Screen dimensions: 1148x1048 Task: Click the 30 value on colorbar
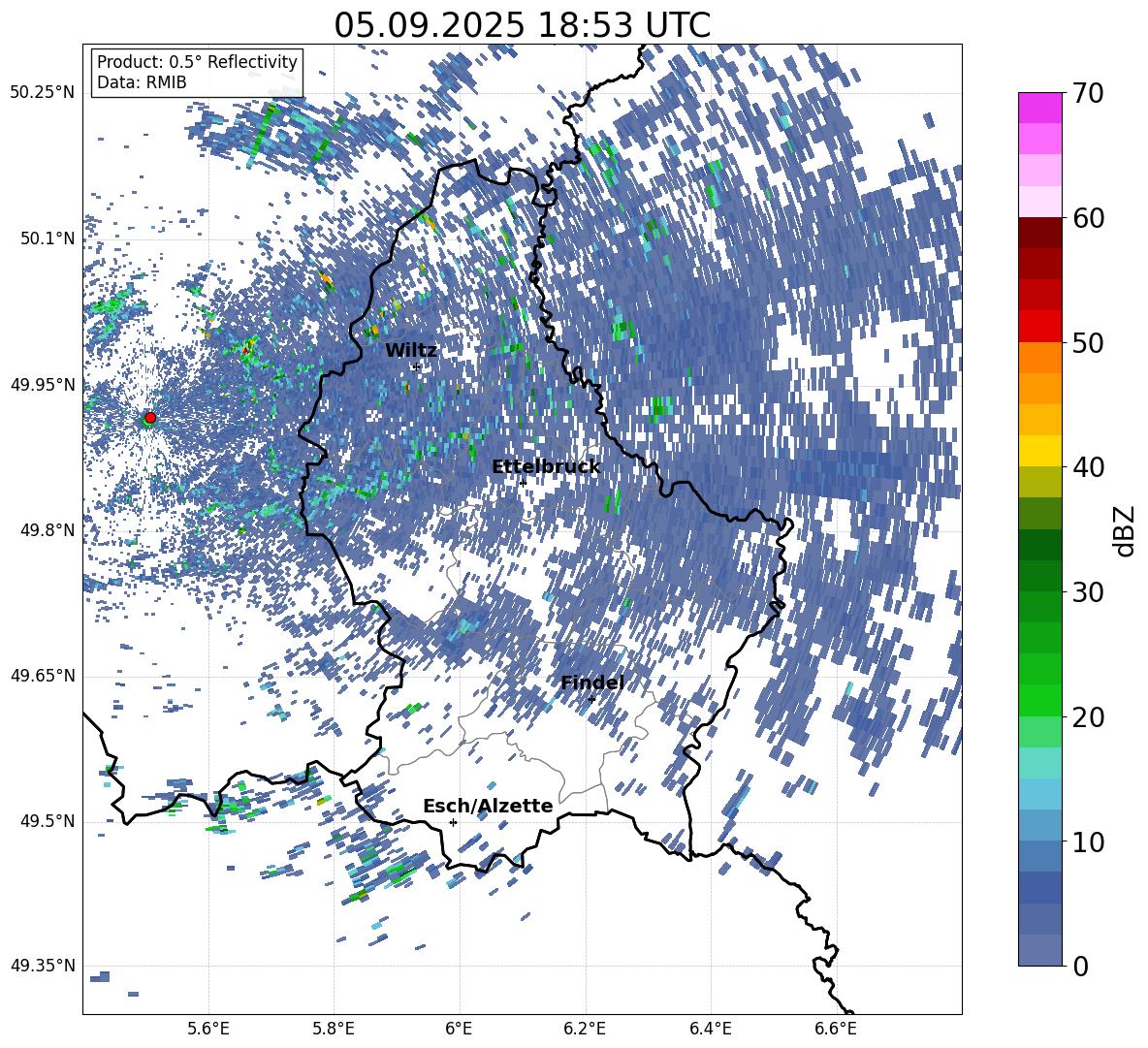pyautogui.click(x=1088, y=591)
